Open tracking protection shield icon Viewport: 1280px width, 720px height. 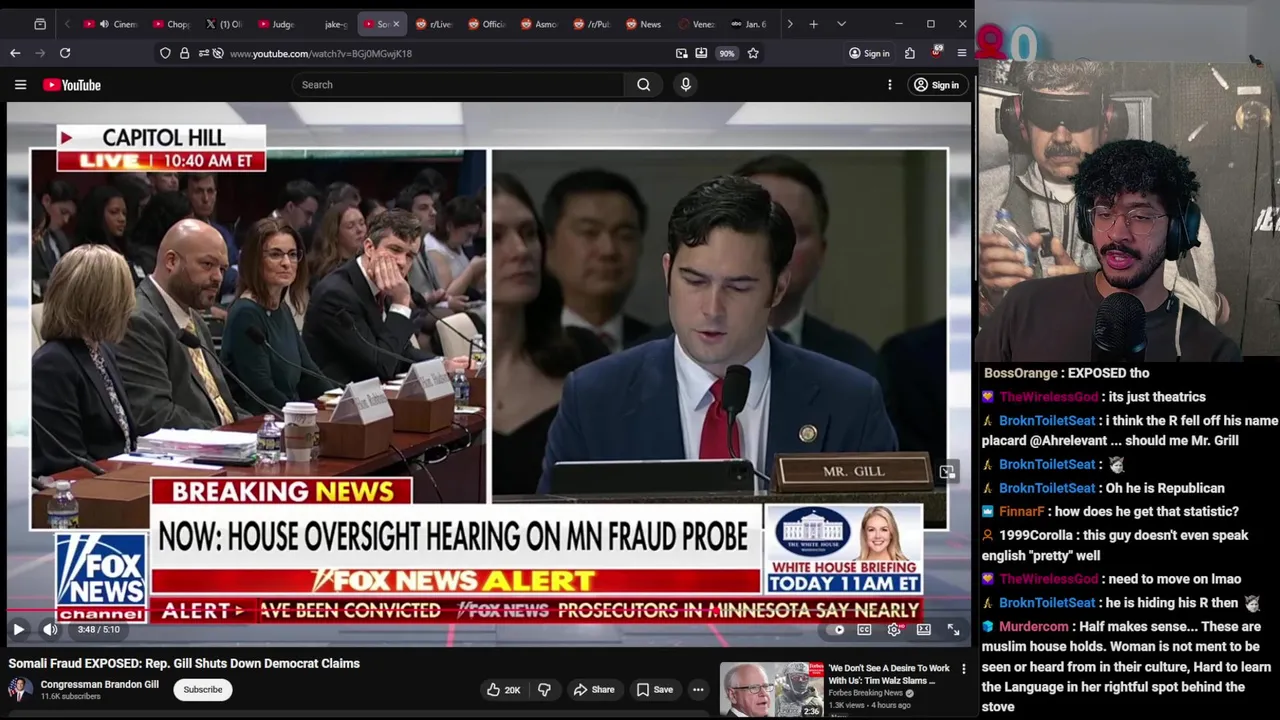165,53
